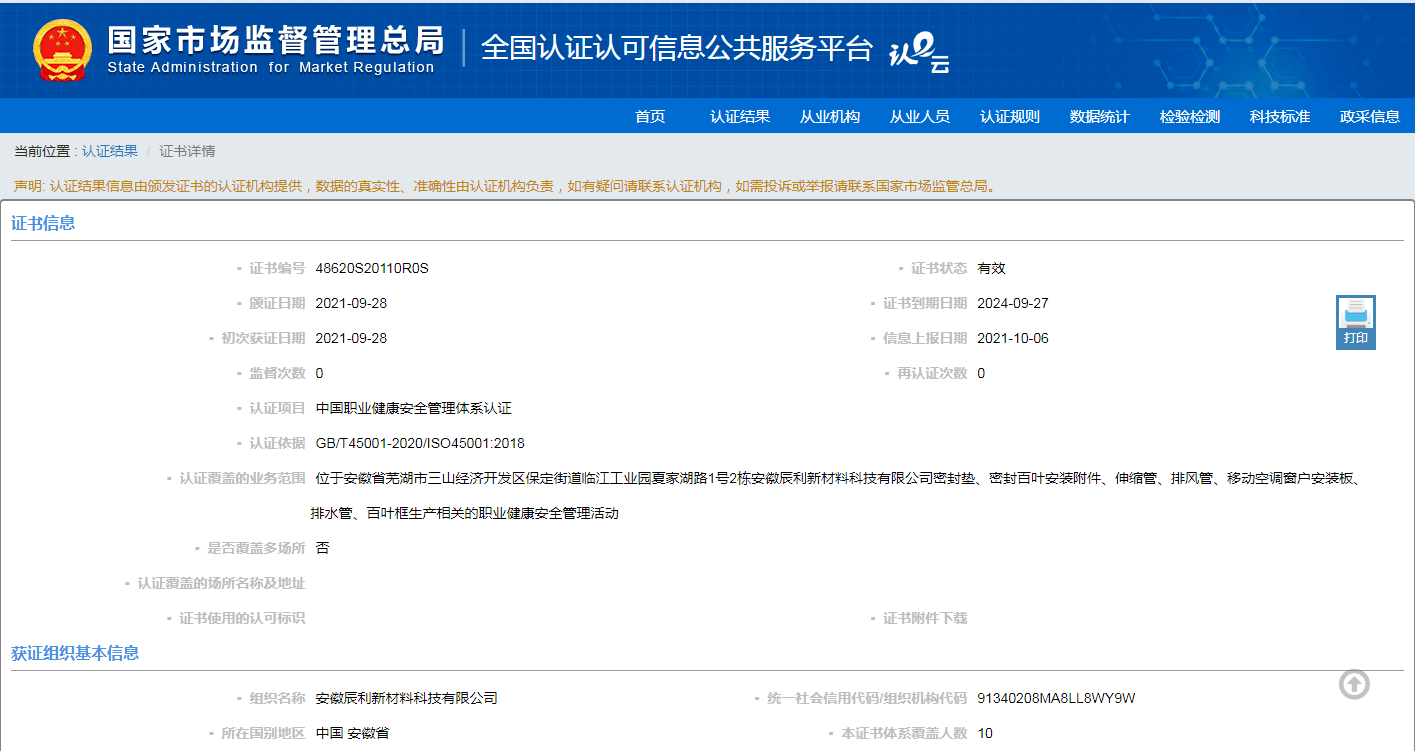Screen dimensions: 1415x751
Task: Click the 国家市场监督管理总局 title
Action: pyautogui.click(x=275, y=40)
